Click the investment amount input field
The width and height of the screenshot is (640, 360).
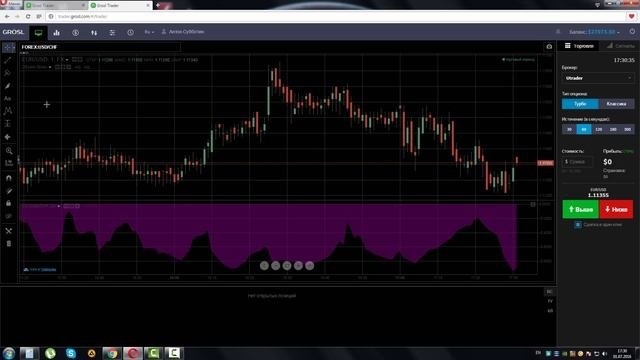(x=577, y=162)
